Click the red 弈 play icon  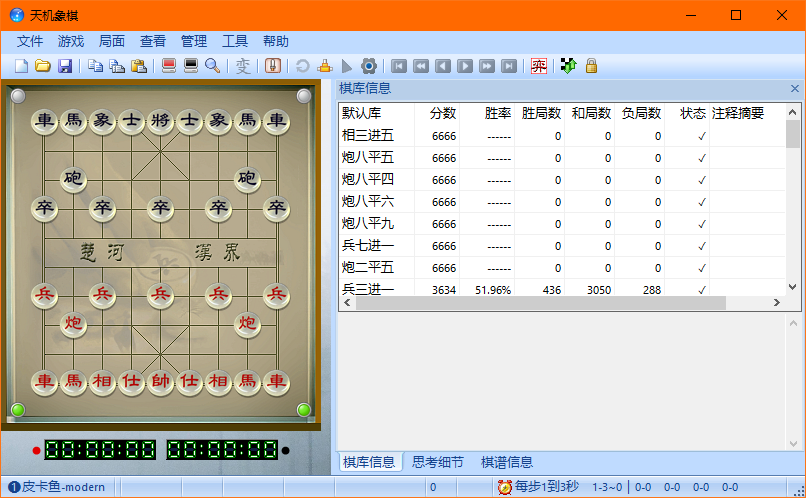pyautogui.click(x=539, y=66)
